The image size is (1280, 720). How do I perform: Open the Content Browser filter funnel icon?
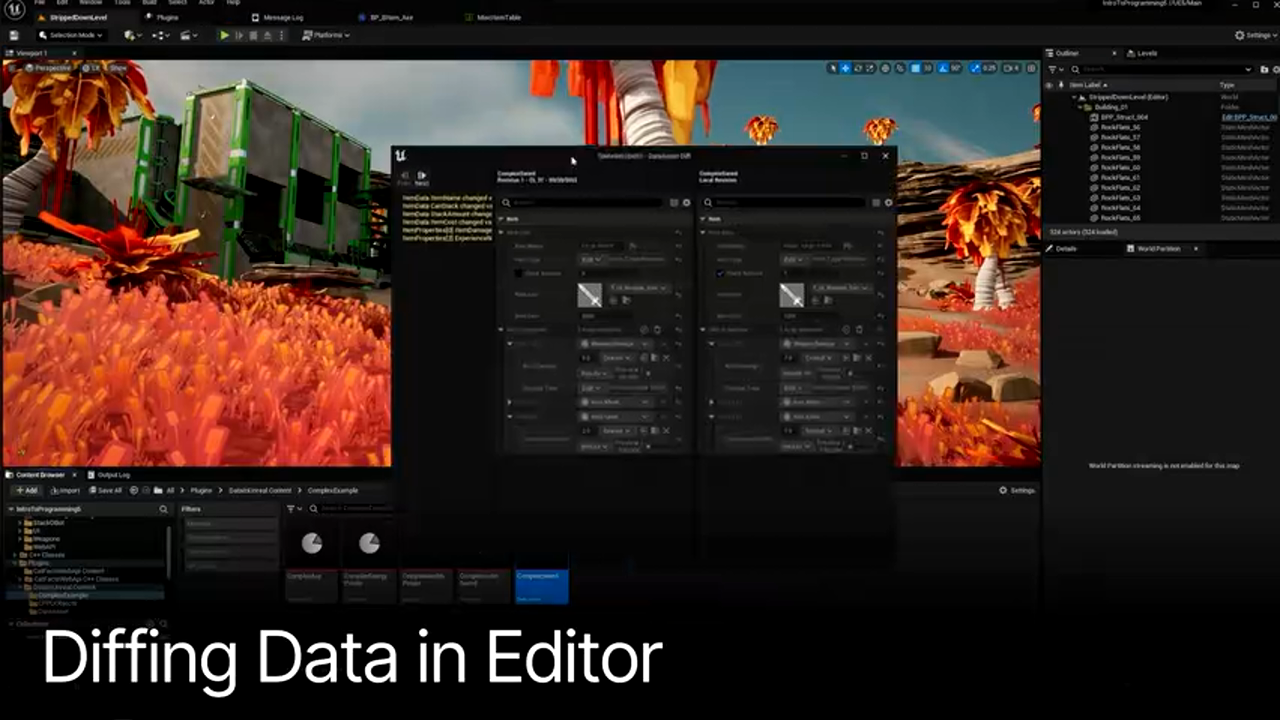click(x=291, y=509)
